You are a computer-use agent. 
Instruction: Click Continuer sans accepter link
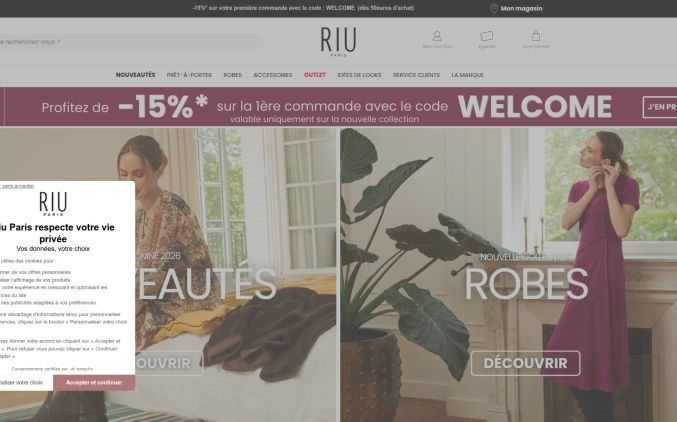tap(17, 186)
